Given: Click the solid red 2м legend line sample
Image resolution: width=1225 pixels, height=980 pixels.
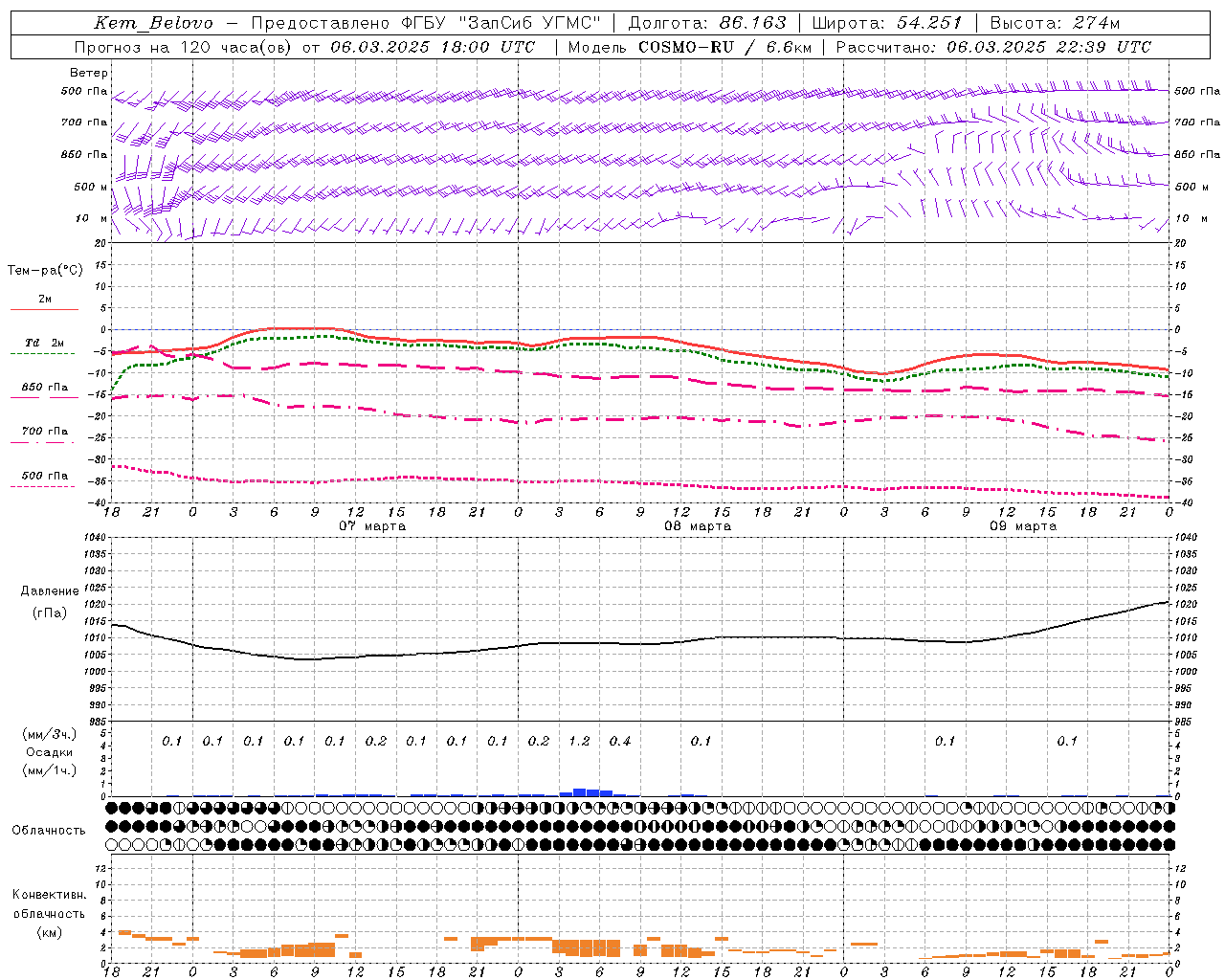Looking at the screenshot, I should coord(44,309).
